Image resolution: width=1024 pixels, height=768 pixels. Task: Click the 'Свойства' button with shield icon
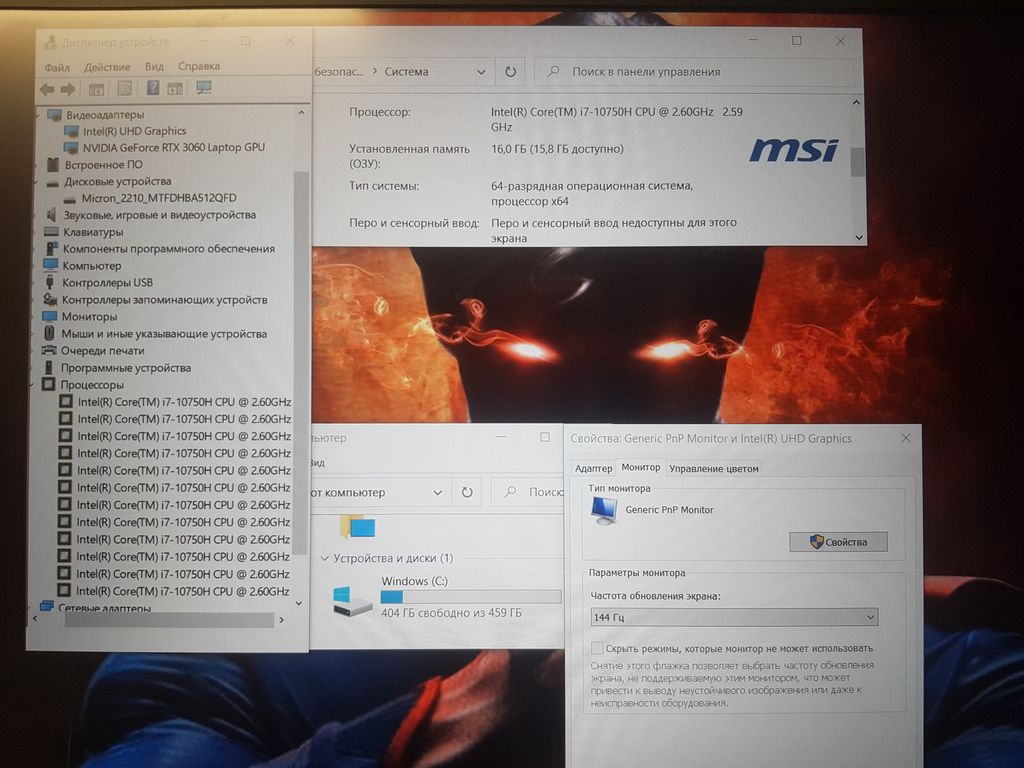(838, 542)
